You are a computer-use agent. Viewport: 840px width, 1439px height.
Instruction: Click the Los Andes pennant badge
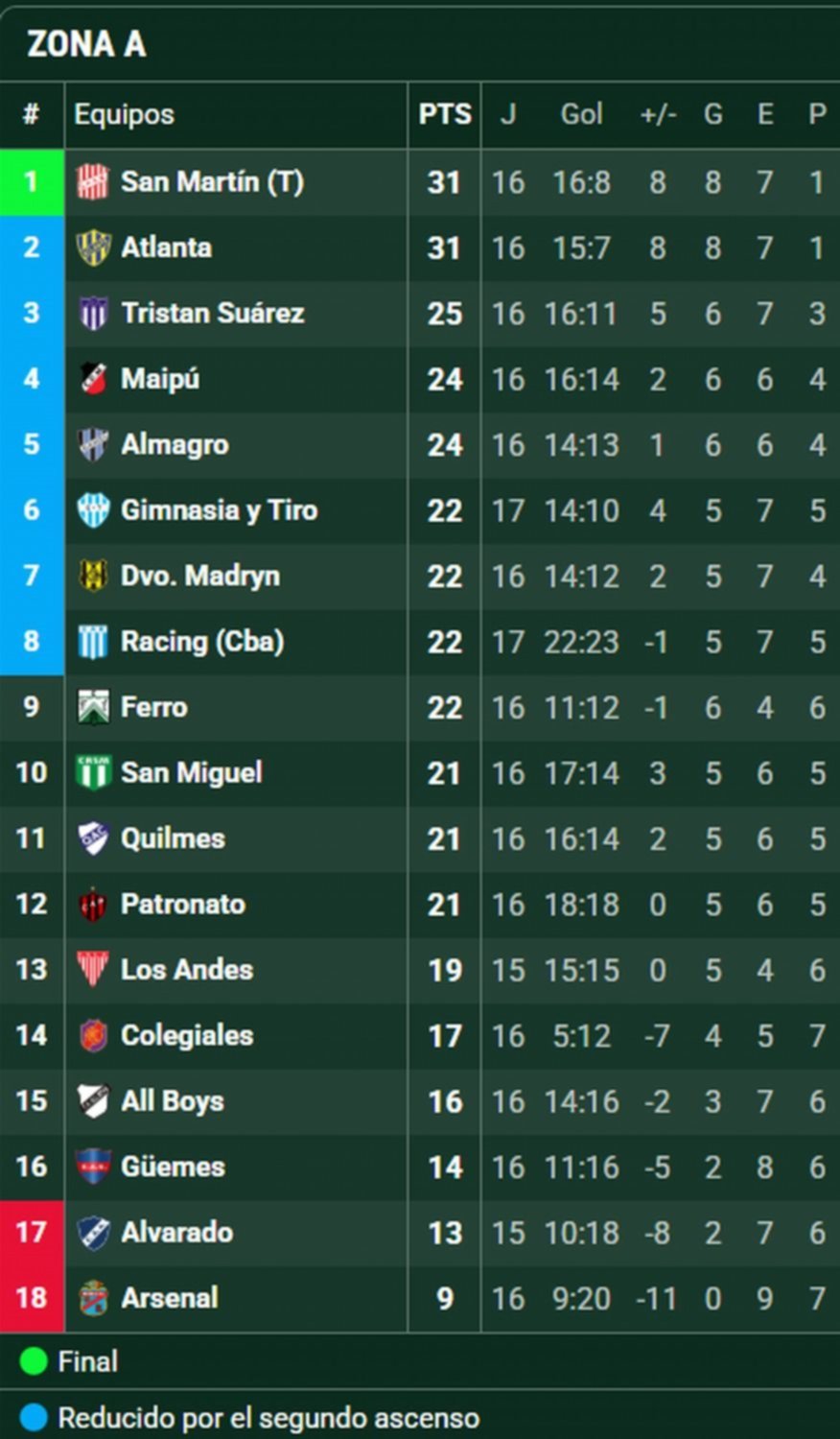tap(93, 970)
